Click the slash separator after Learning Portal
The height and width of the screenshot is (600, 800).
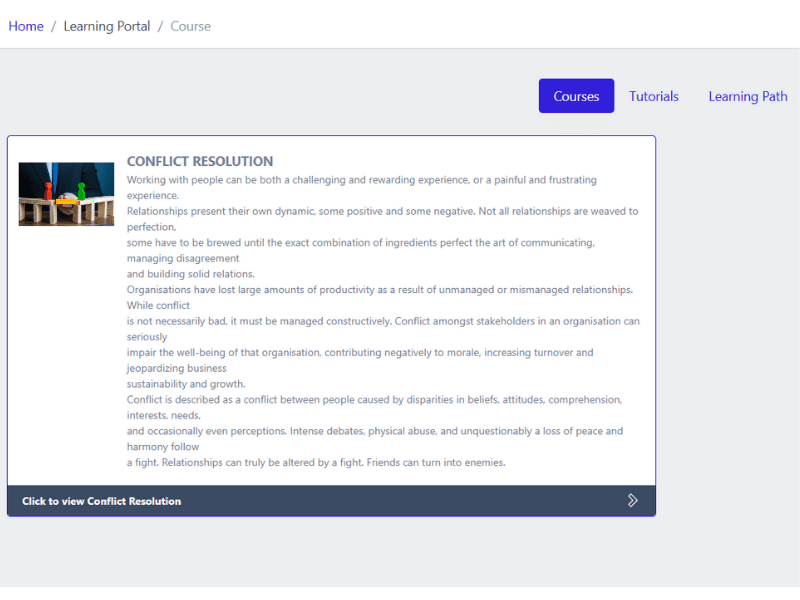click(x=160, y=26)
